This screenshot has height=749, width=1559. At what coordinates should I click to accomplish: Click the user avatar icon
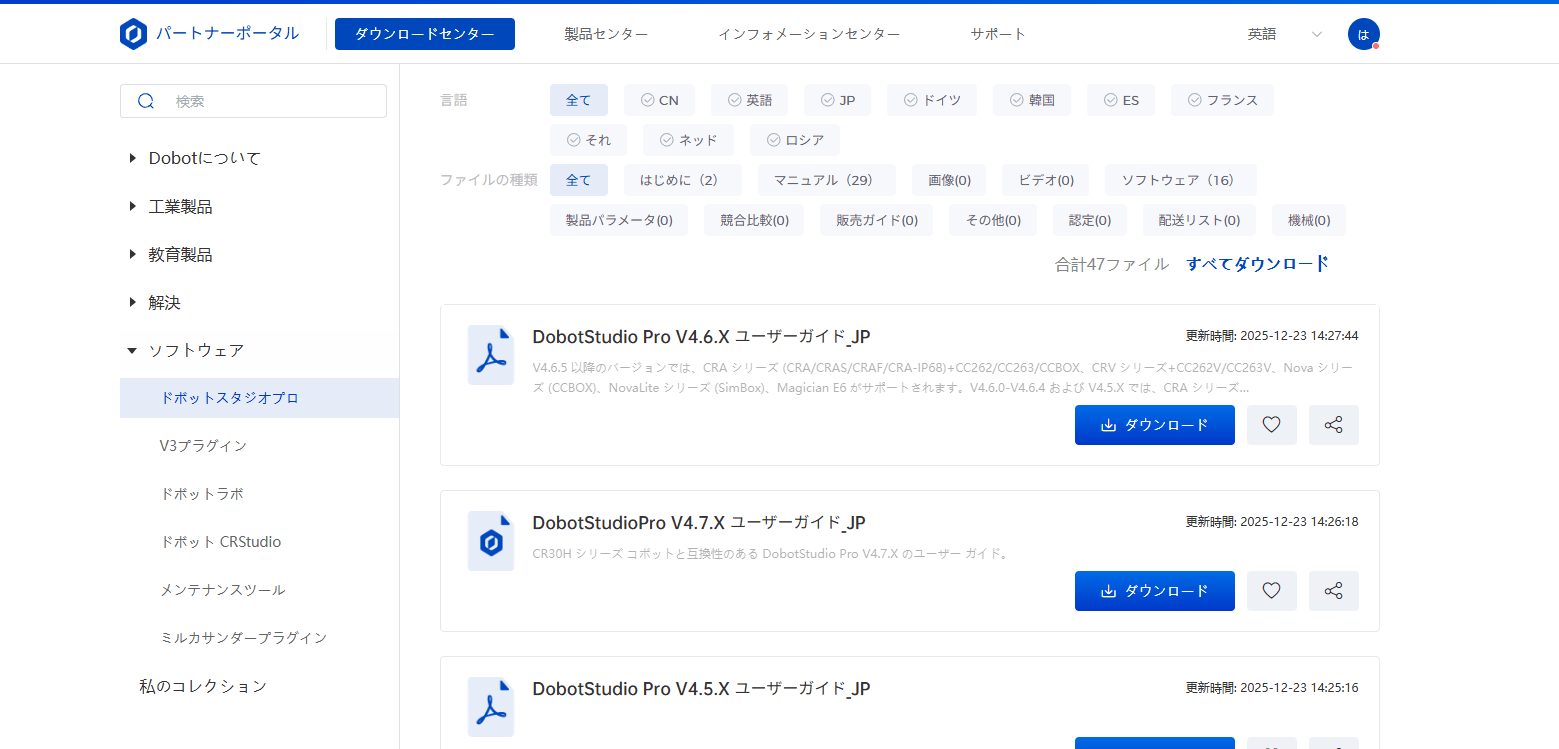click(1363, 34)
